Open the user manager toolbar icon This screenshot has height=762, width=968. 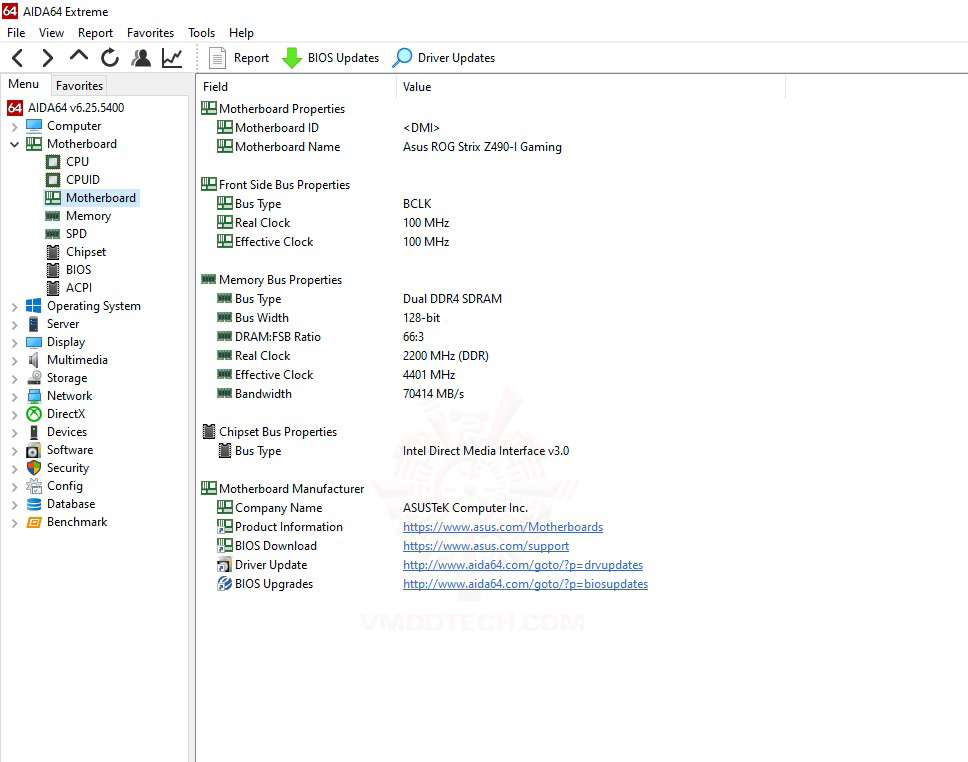point(141,58)
